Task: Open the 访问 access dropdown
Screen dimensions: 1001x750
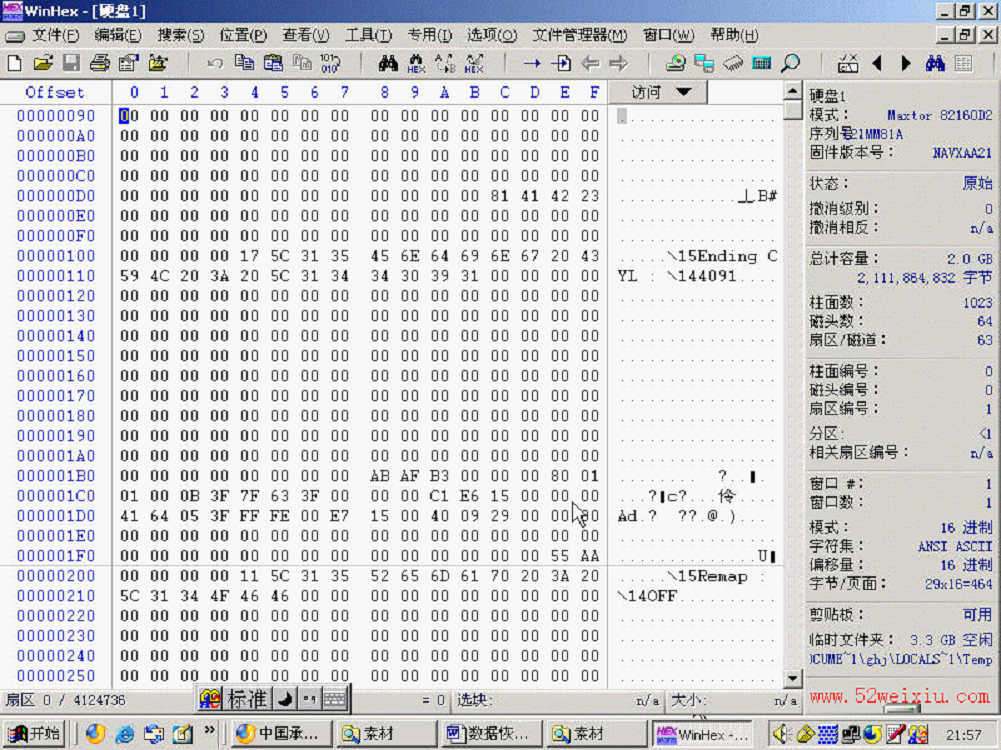Action: (x=658, y=93)
